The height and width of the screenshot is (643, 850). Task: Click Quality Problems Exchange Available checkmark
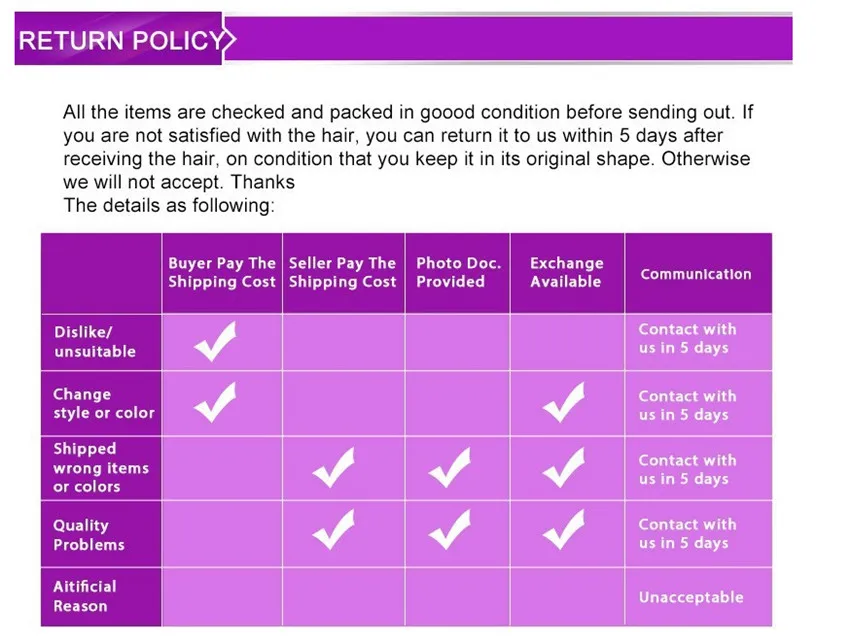564,530
